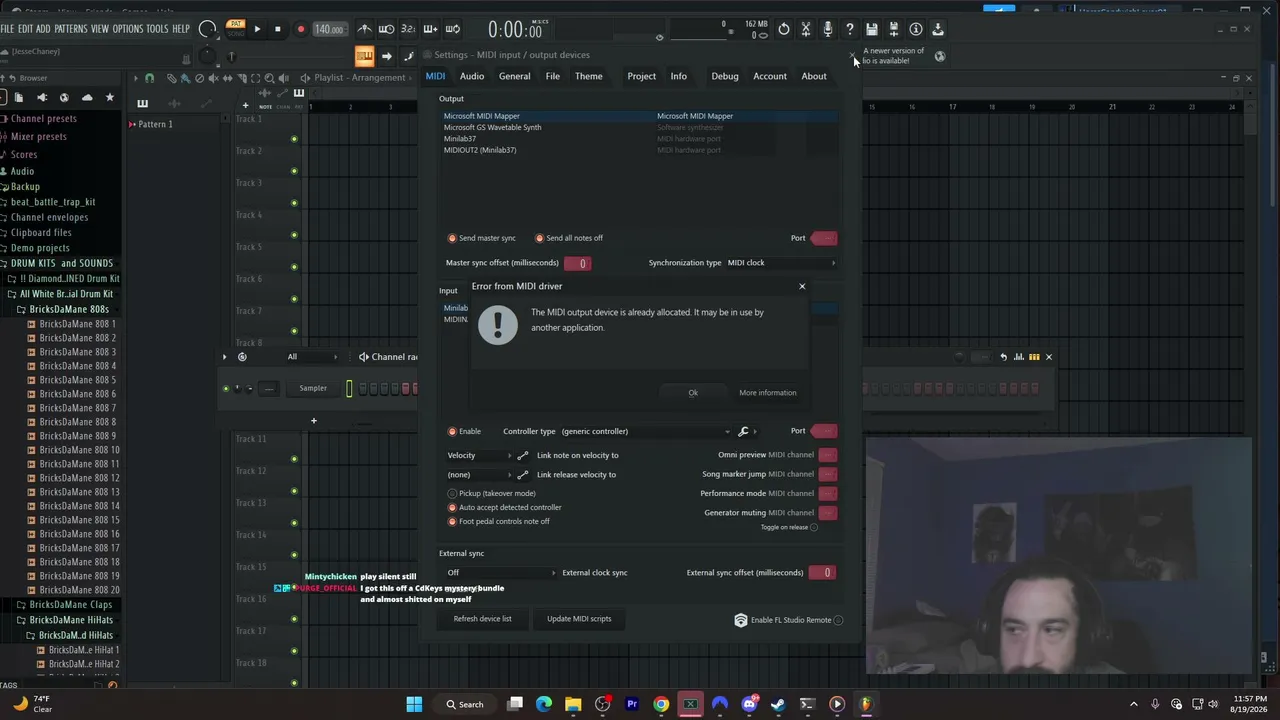Viewport: 1280px width, 720px height.
Task: Open the project info icon
Action: tap(916, 29)
